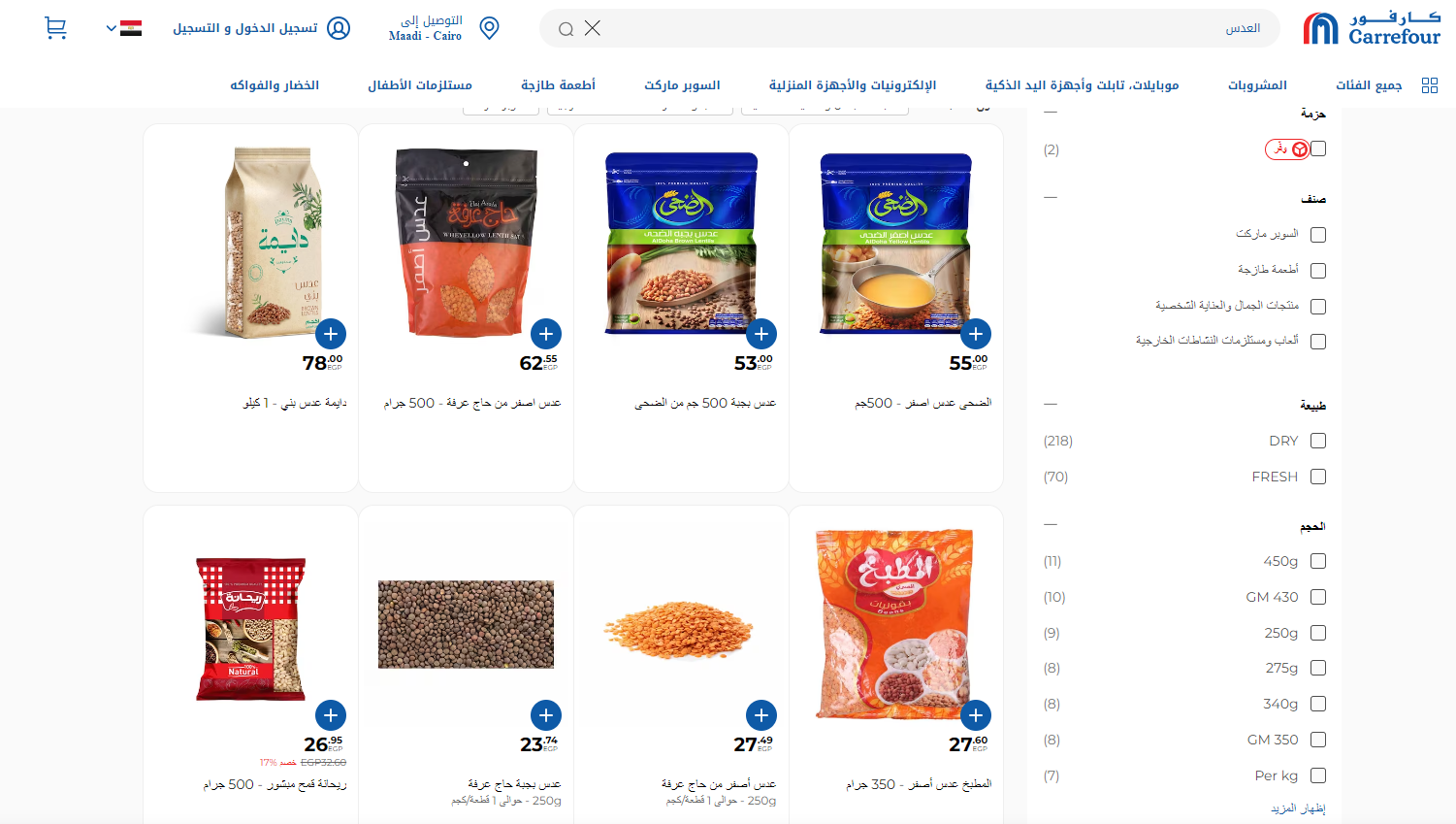
Task: Click تسجيل الدخول و التسجيل link
Action: coord(245,28)
